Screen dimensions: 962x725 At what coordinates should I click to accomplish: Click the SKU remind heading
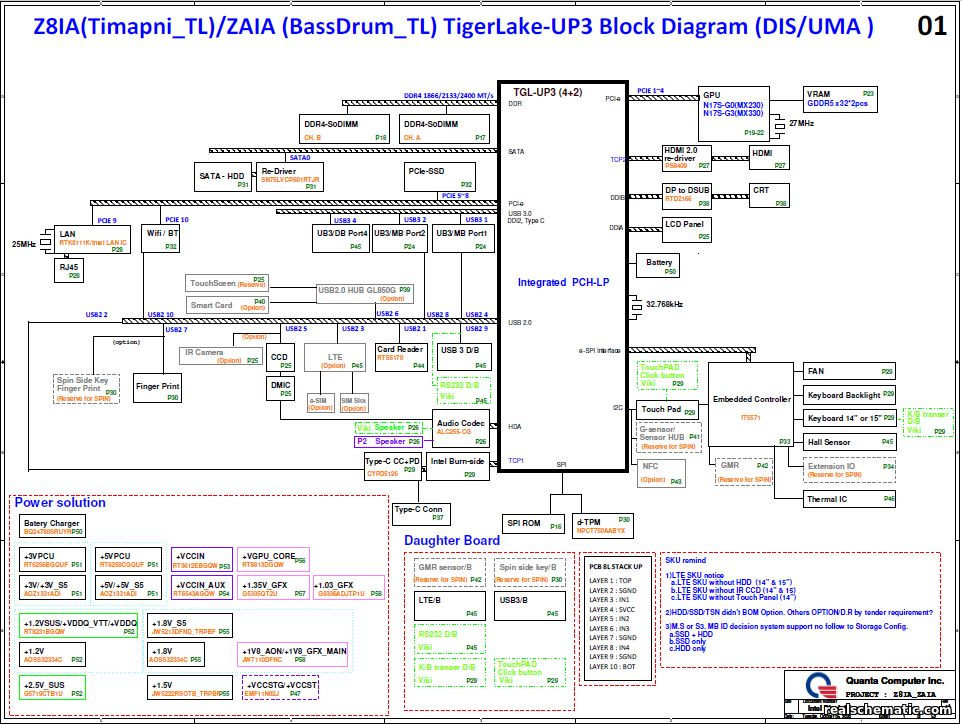click(685, 560)
